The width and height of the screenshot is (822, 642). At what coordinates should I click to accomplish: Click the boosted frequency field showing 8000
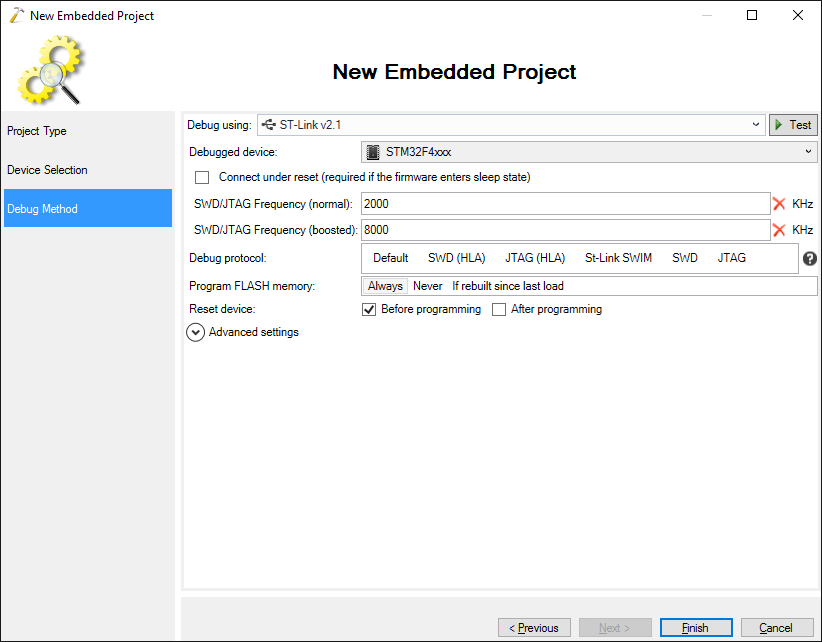click(x=565, y=230)
